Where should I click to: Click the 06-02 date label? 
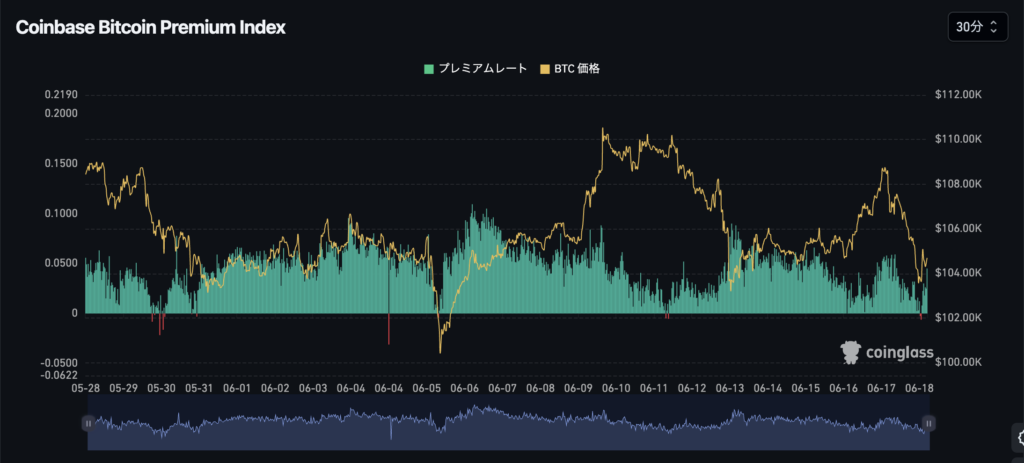pos(275,388)
